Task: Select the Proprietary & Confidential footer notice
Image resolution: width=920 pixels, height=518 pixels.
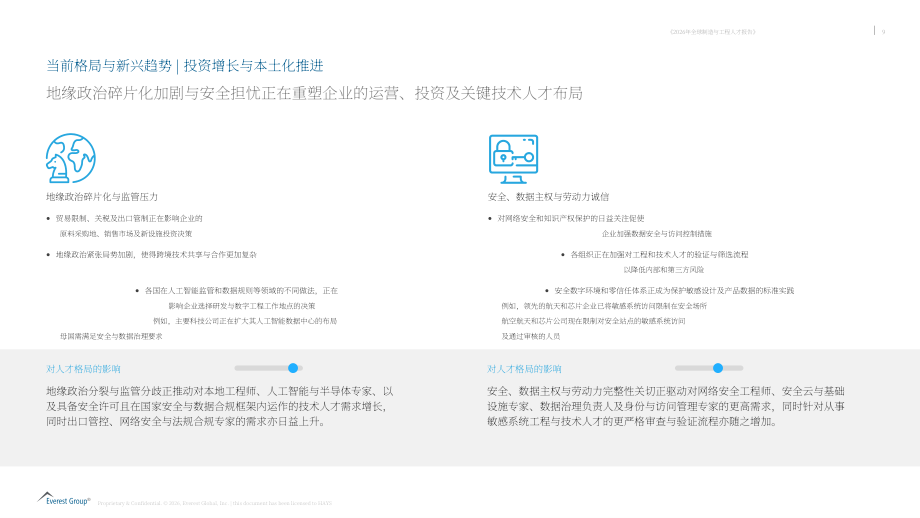Action: 214,503
